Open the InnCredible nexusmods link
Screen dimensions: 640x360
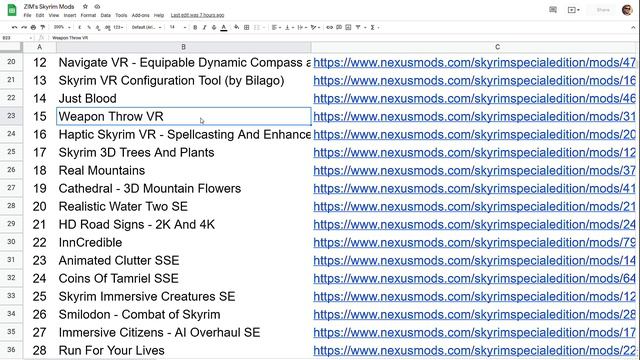tap(474, 242)
